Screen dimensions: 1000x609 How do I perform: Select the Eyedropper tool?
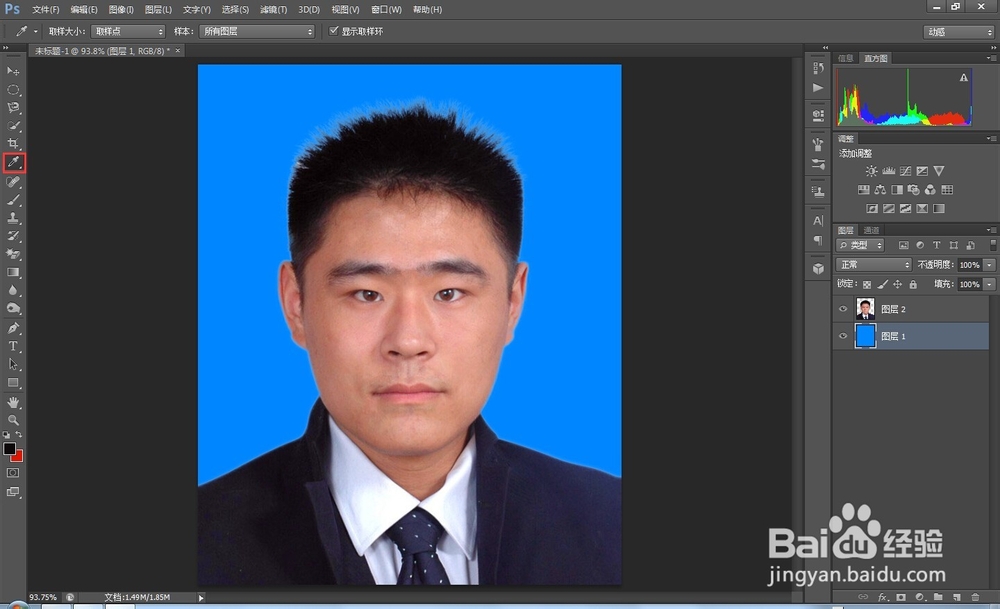[x=13, y=162]
